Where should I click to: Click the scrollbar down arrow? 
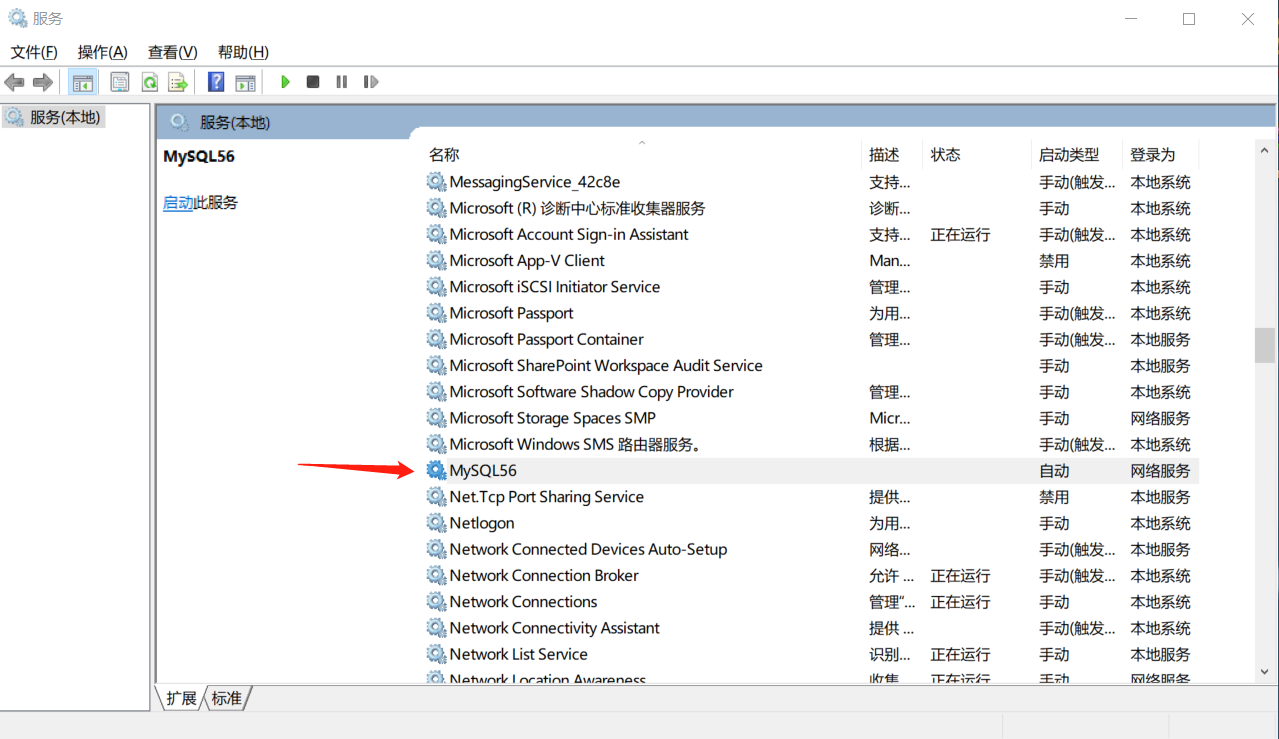(1265, 673)
